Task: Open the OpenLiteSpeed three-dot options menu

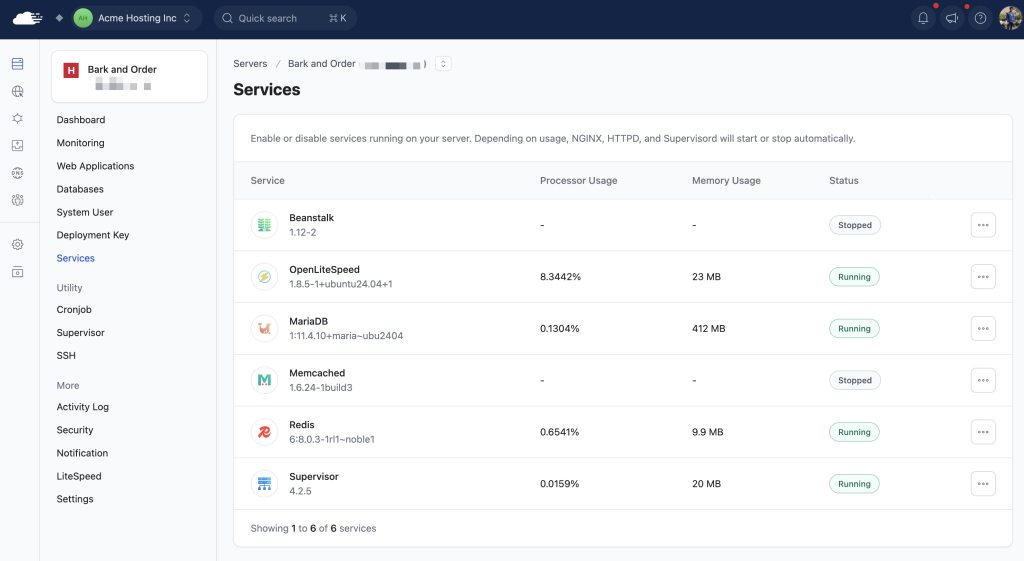Action: point(982,277)
